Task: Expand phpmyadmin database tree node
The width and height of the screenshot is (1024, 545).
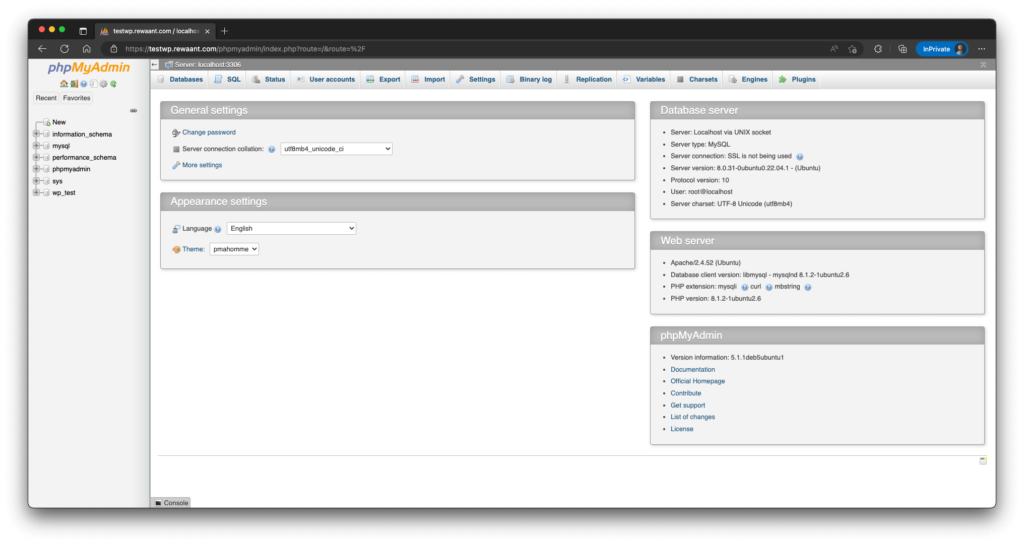Action: click(x=37, y=169)
